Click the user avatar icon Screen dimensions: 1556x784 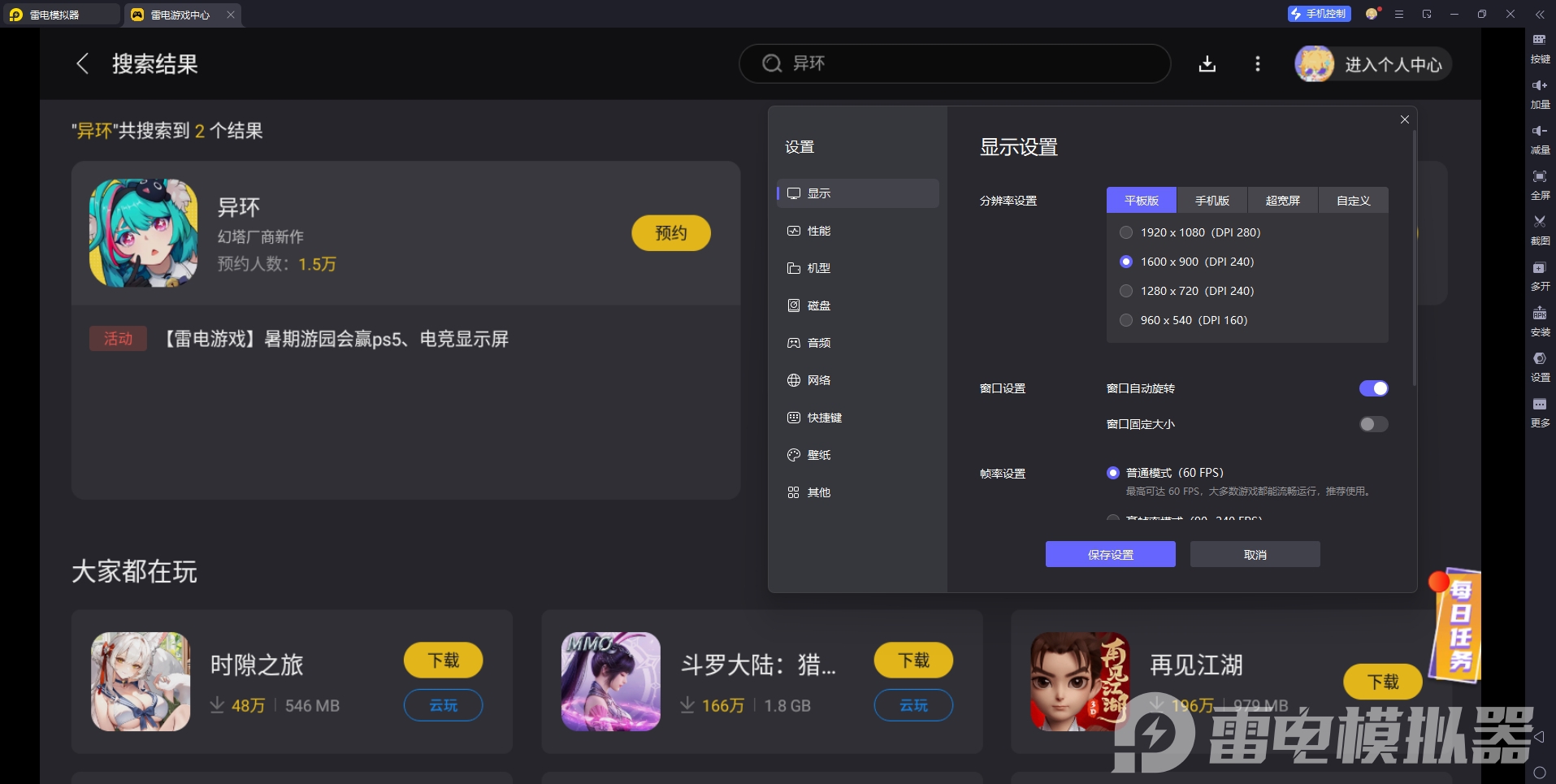coord(1315,64)
